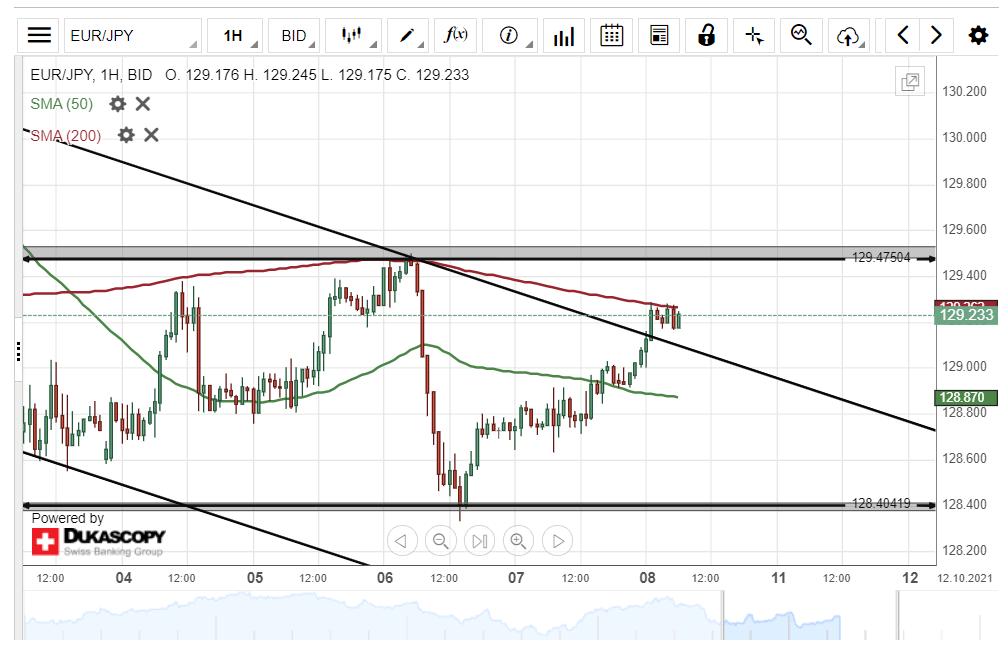Click the current price tag 129.233

[x=966, y=315]
